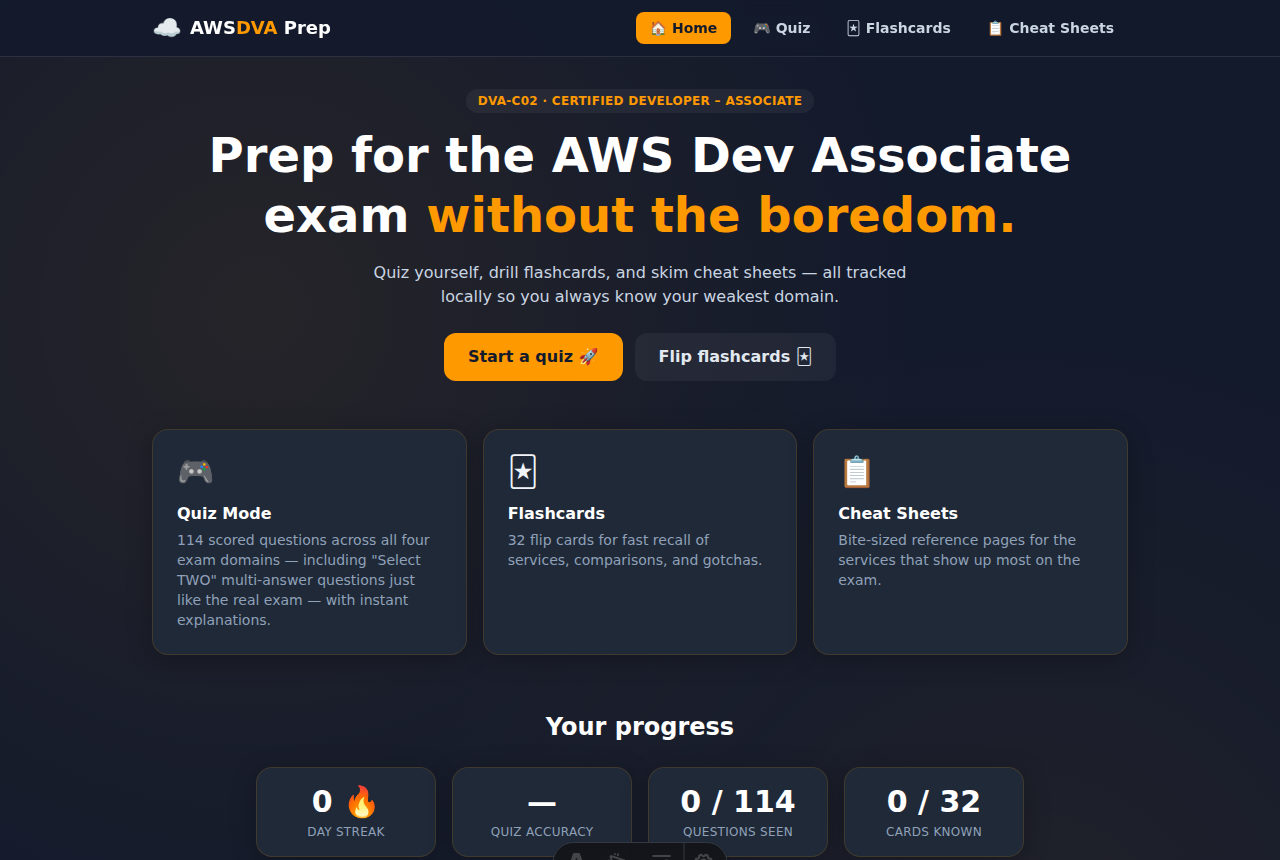Click the AWSDVA Prep brand name
The width and height of the screenshot is (1280, 860).
(260, 28)
